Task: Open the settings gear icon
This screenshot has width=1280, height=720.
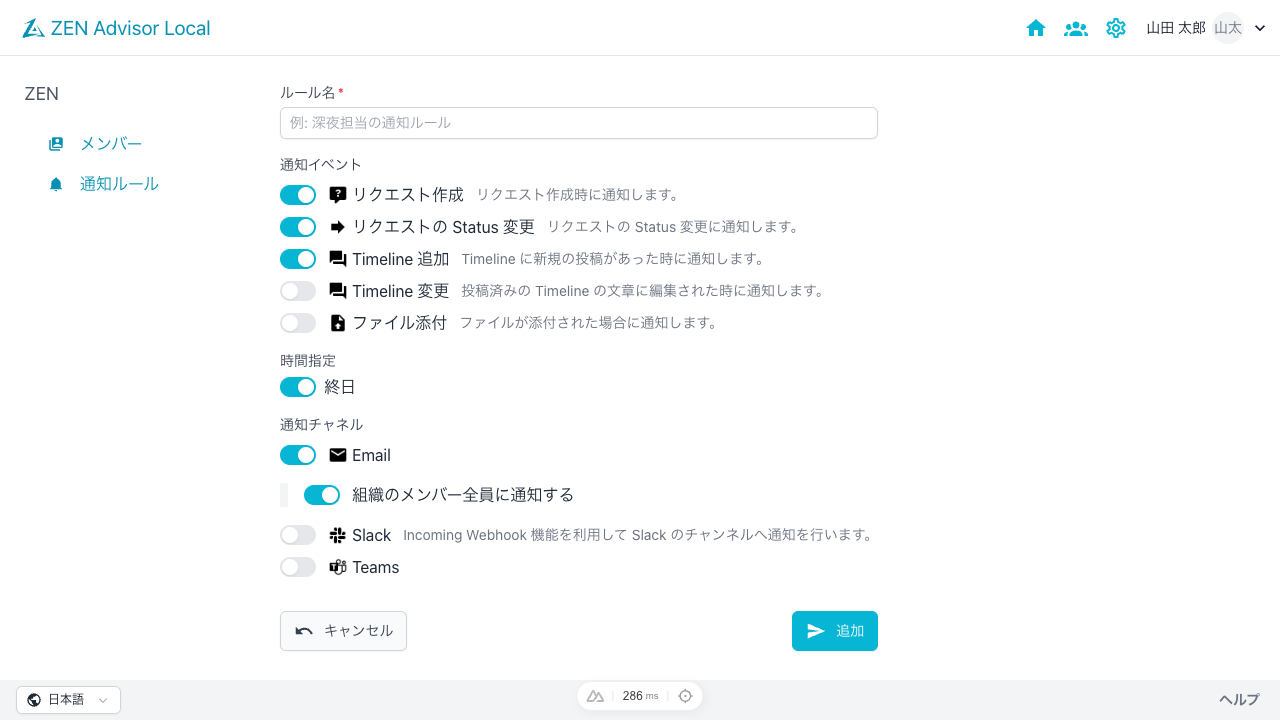Action: pos(1116,28)
